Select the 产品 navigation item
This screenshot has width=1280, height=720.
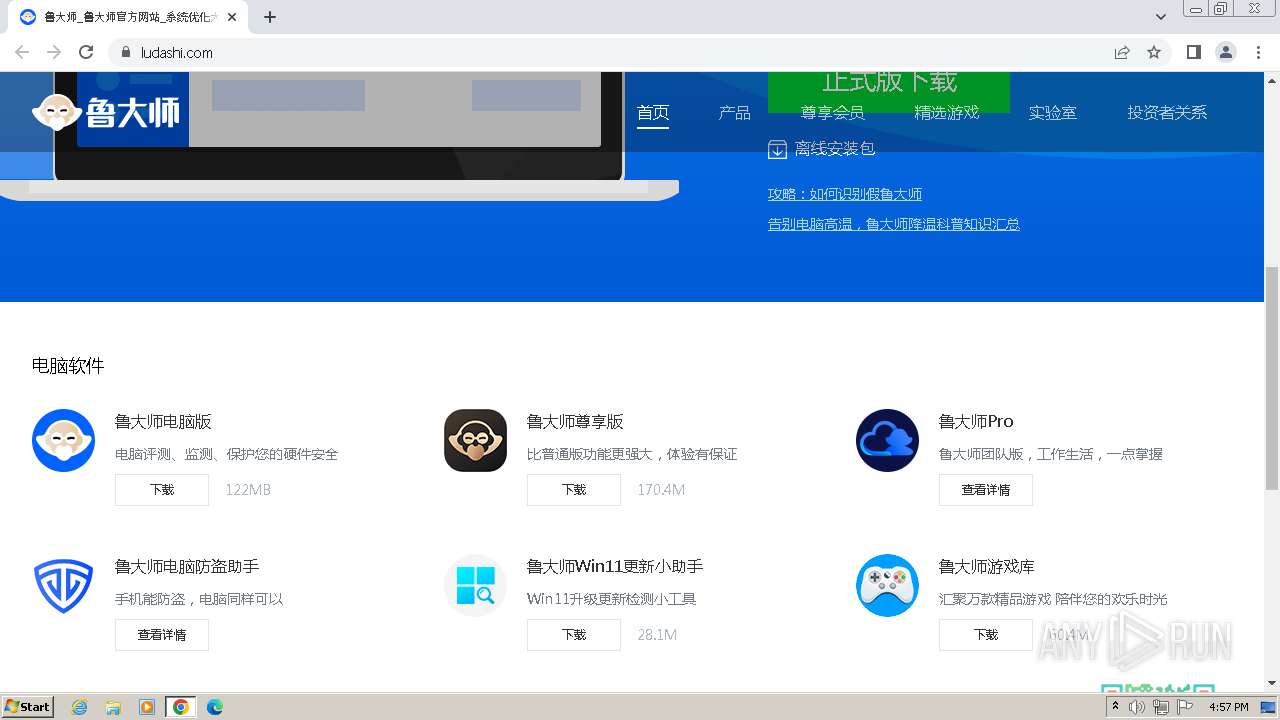click(734, 113)
